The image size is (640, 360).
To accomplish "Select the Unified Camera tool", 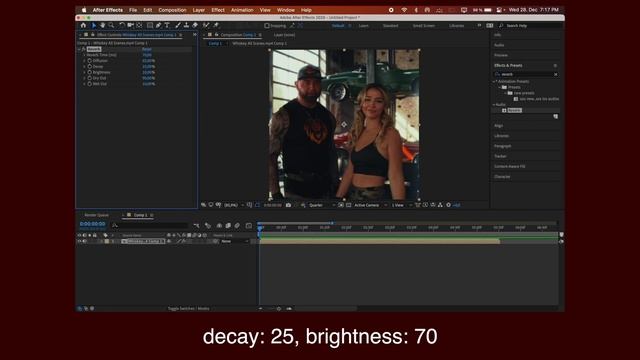I will pyautogui.click(x=131, y=25).
